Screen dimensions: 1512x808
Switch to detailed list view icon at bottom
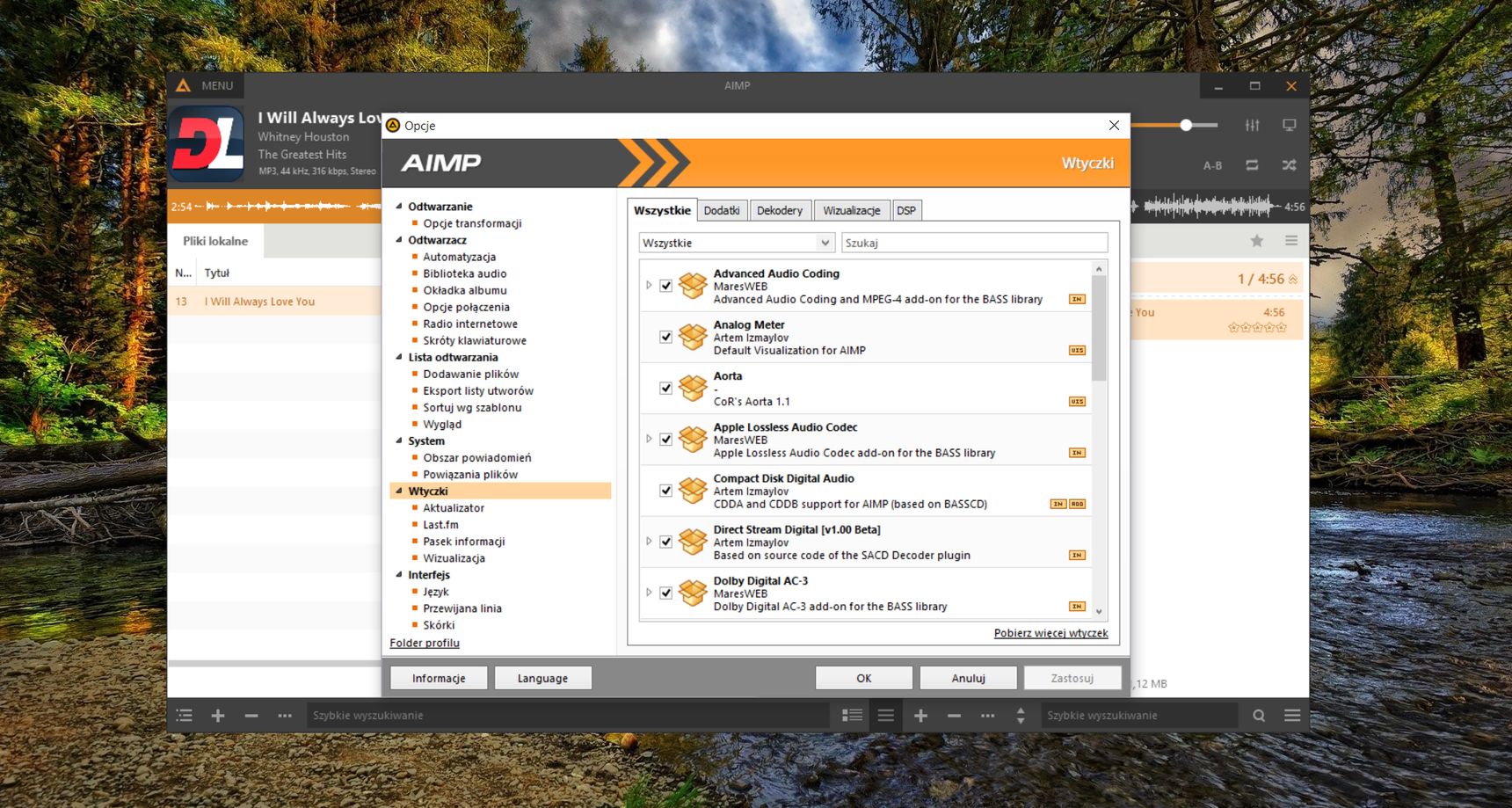click(x=852, y=716)
